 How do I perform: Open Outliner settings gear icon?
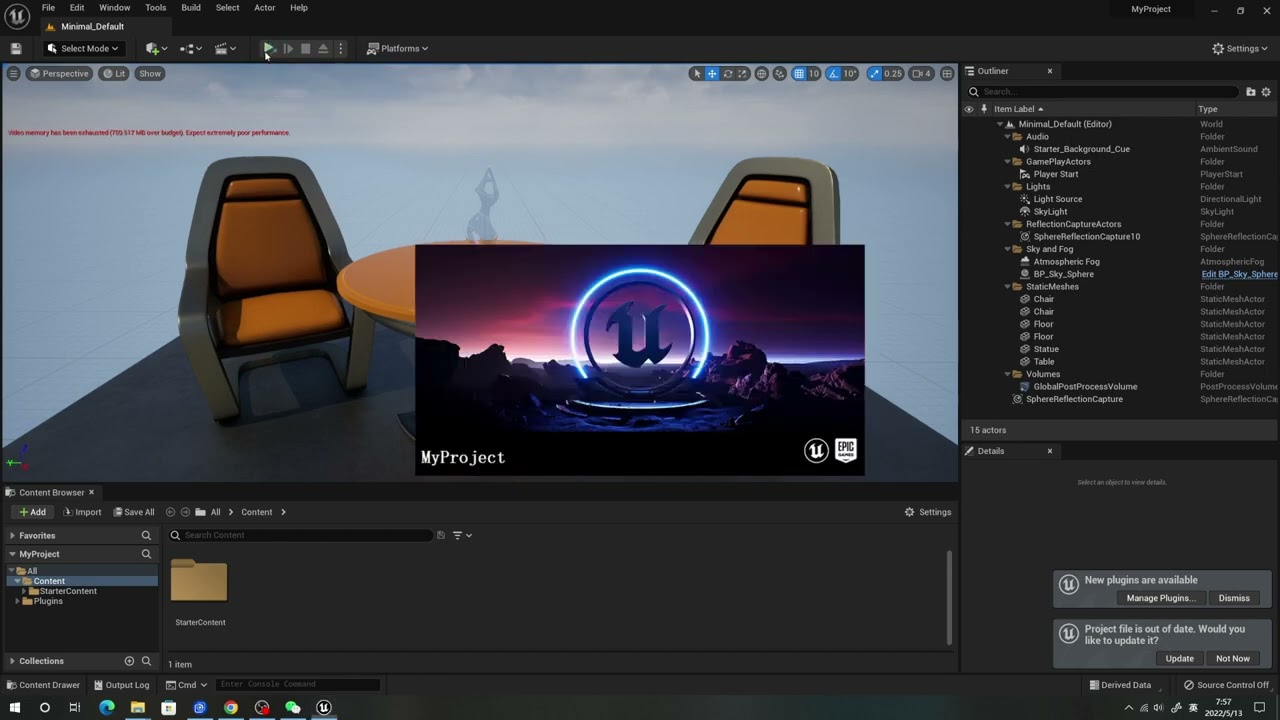1266,92
